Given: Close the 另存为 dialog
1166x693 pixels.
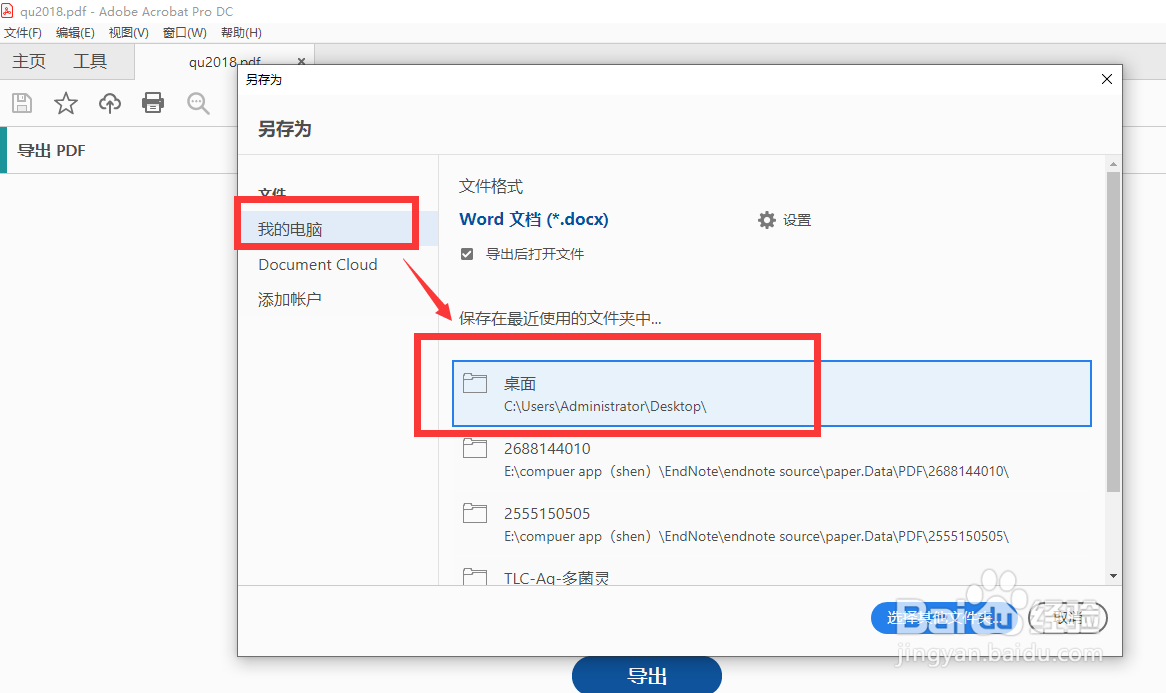Looking at the screenshot, I should (1107, 79).
